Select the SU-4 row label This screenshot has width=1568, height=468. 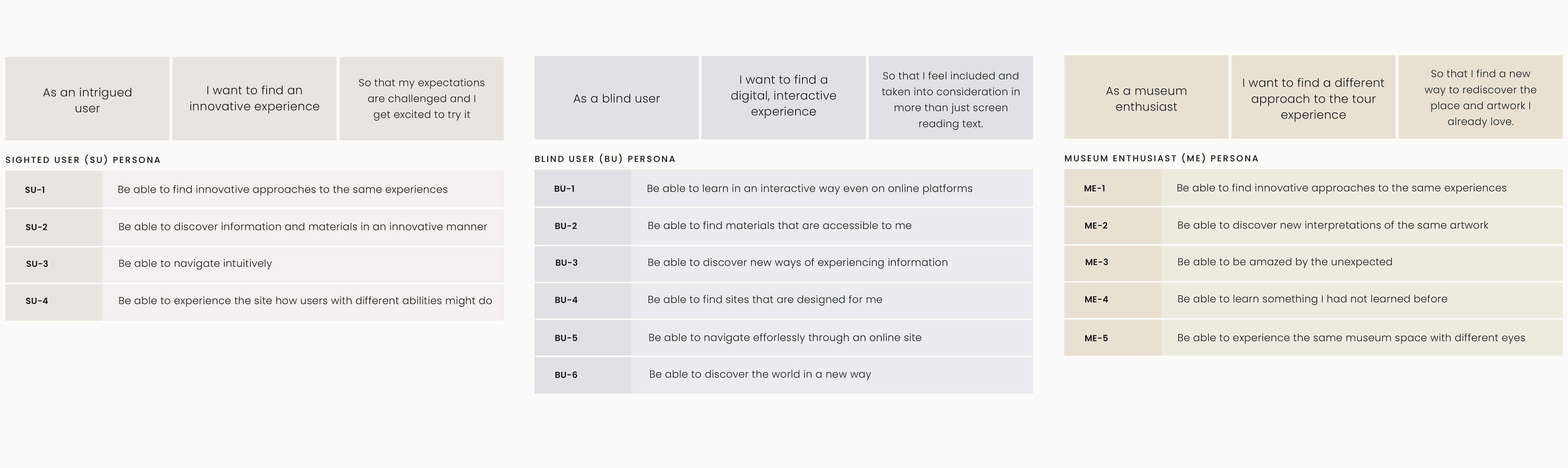point(36,301)
